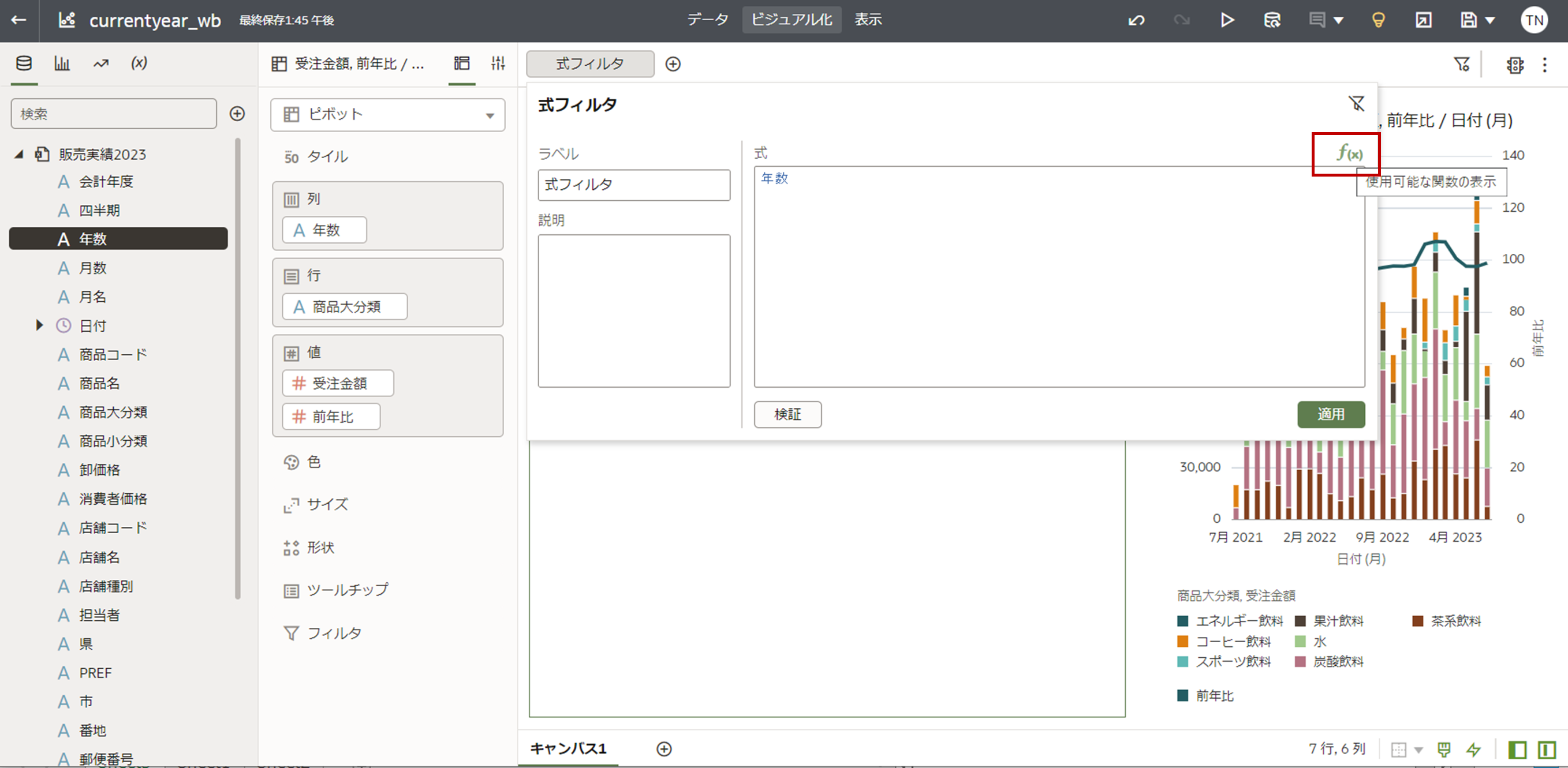Toggle the left data panel visibility icon at bottom right
Image resolution: width=1568 pixels, height=768 pixels.
pyautogui.click(x=1517, y=749)
